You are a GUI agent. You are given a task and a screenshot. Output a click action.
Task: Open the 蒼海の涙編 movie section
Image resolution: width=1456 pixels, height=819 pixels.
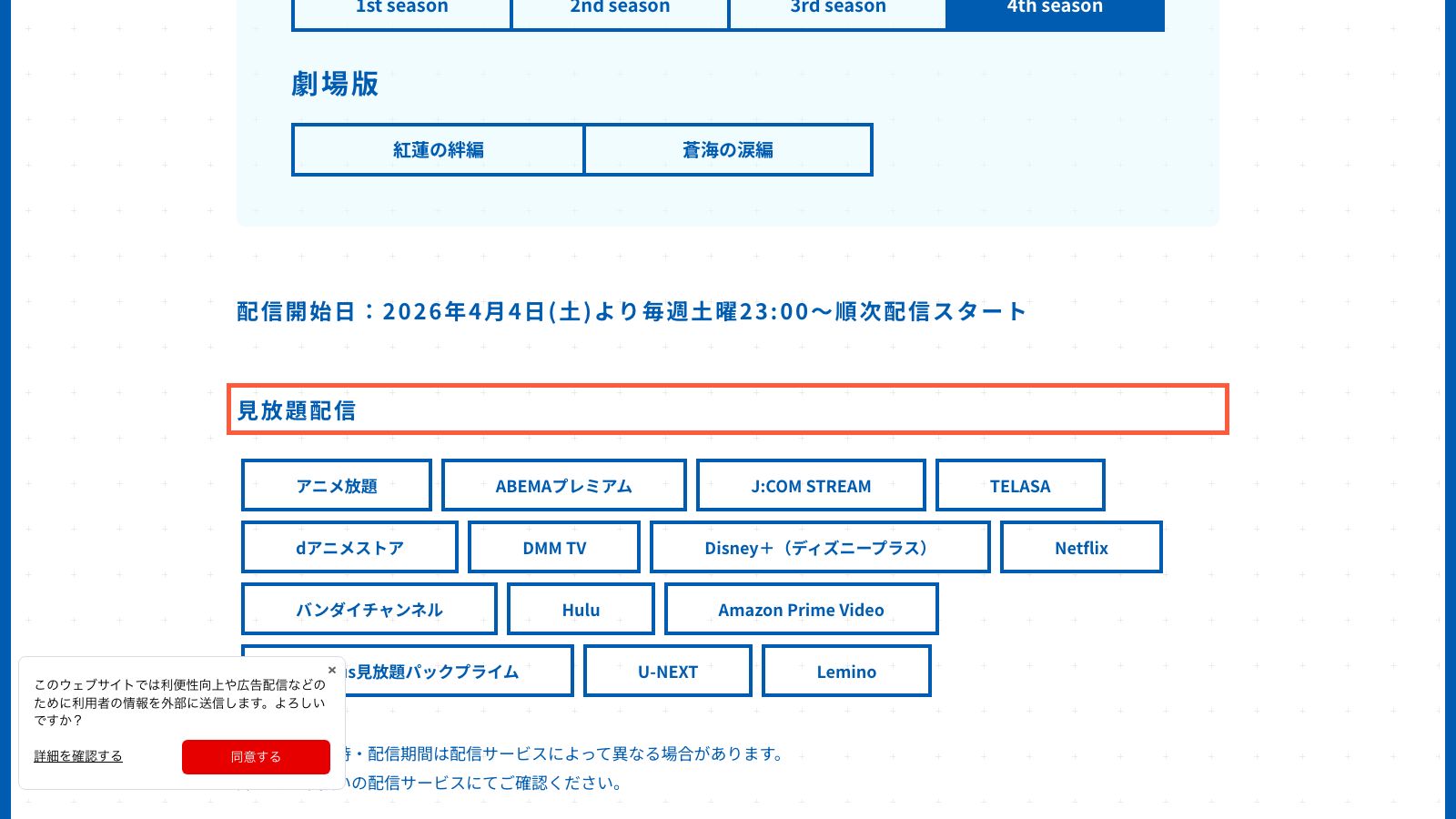coord(728,149)
